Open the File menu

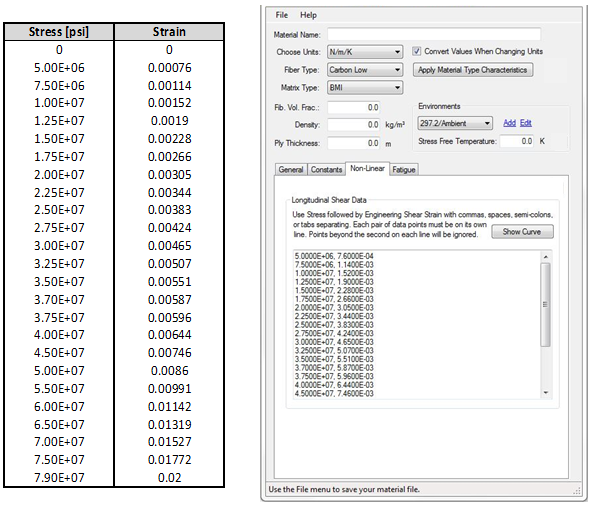(x=282, y=15)
